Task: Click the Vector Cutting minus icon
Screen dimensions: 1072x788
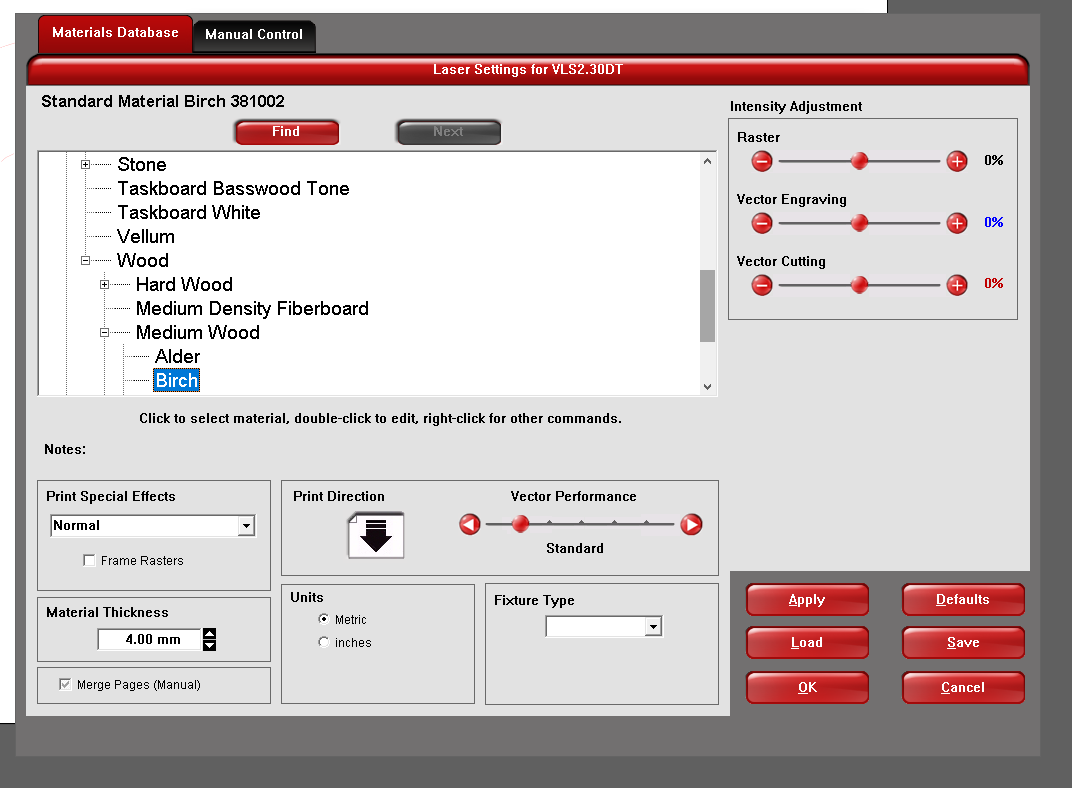Action: [762, 285]
